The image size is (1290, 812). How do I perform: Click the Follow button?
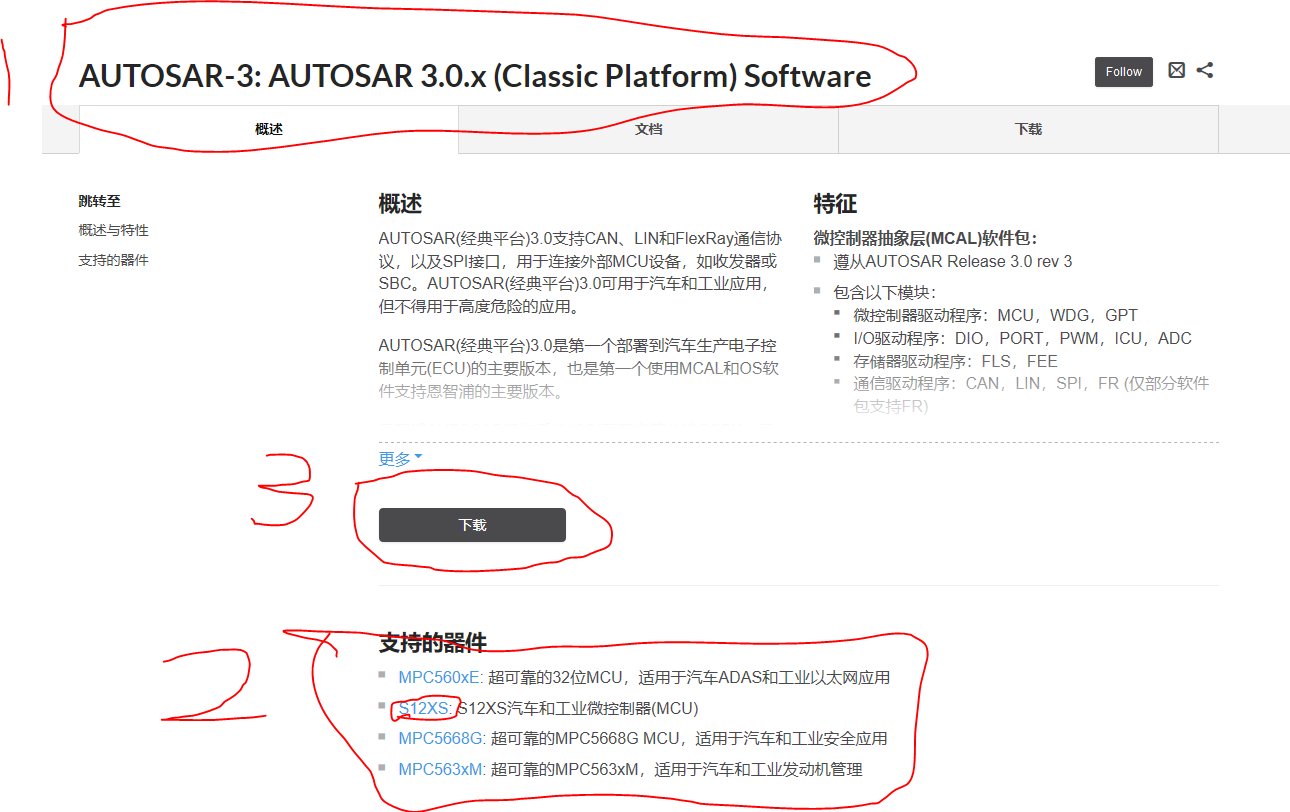point(1123,71)
